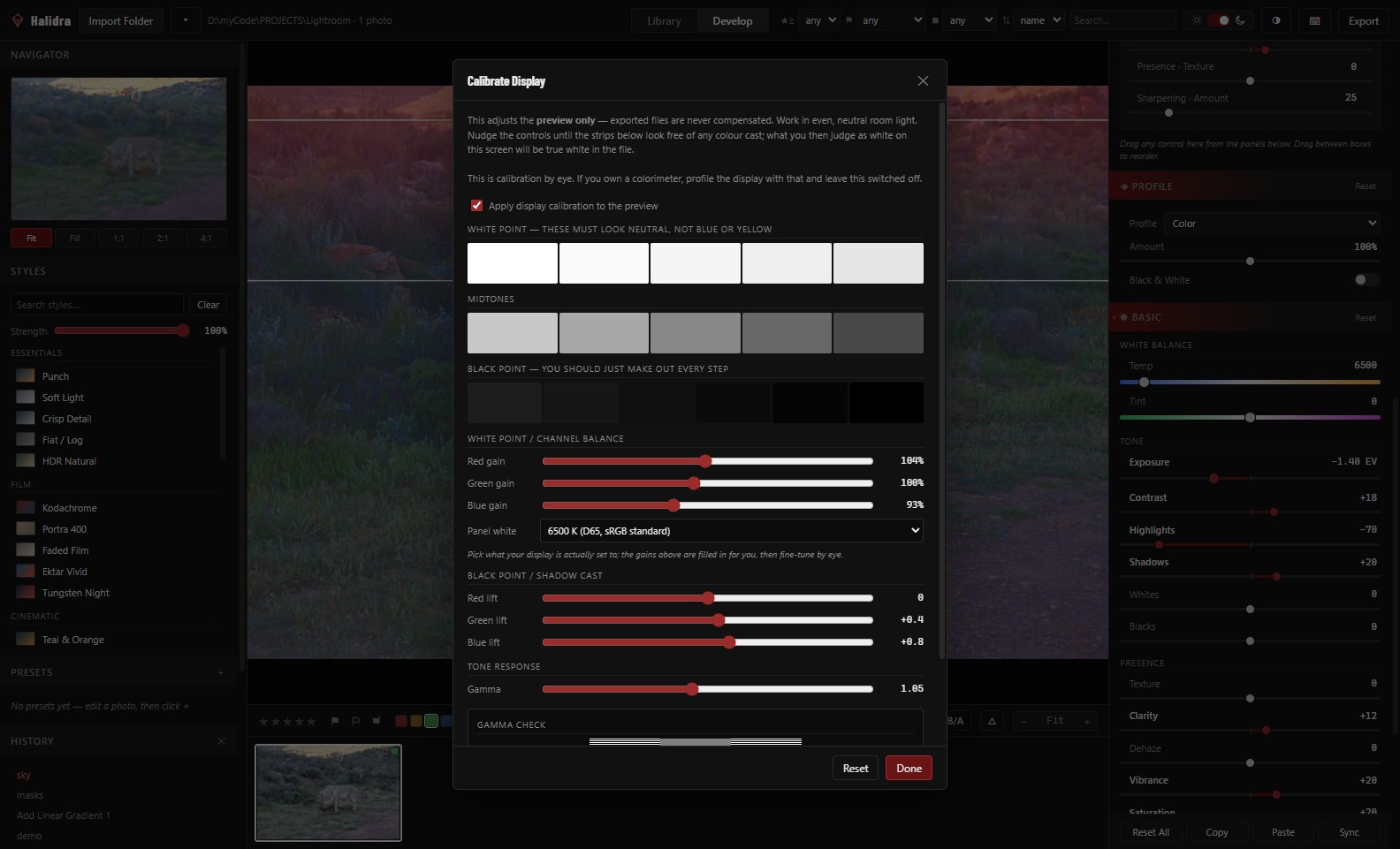Click the Reset All button
Image resolution: width=1400 pixels, height=849 pixels.
pyautogui.click(x=1151, y=832)
